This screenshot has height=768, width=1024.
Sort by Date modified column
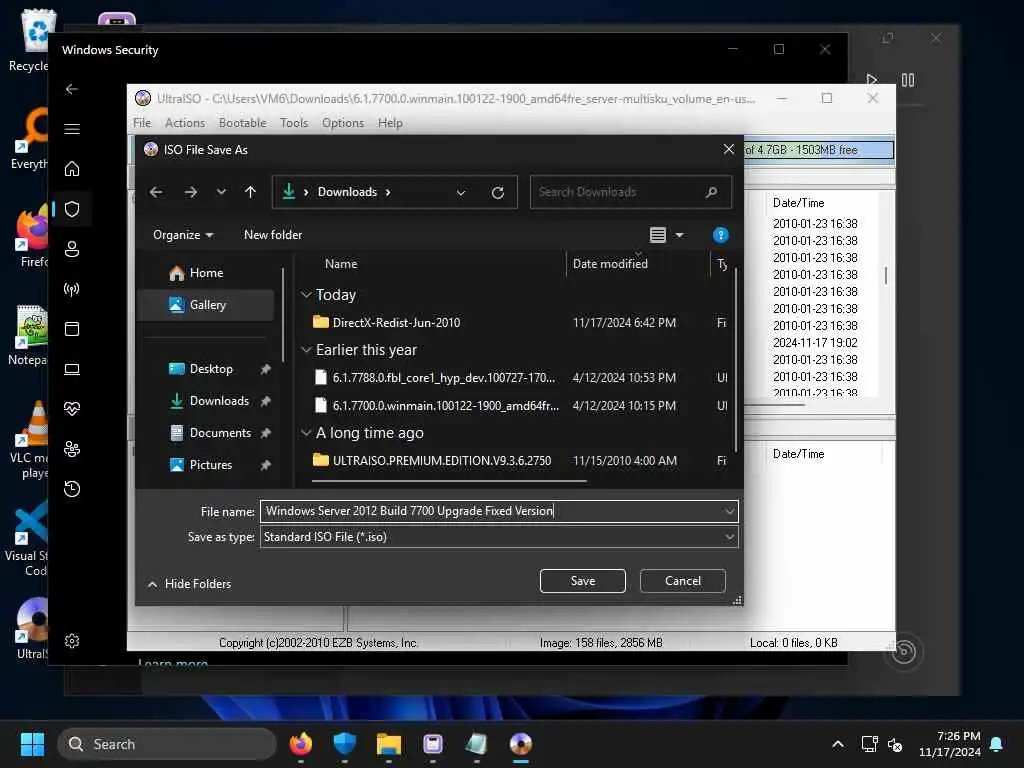pos(610,264)
